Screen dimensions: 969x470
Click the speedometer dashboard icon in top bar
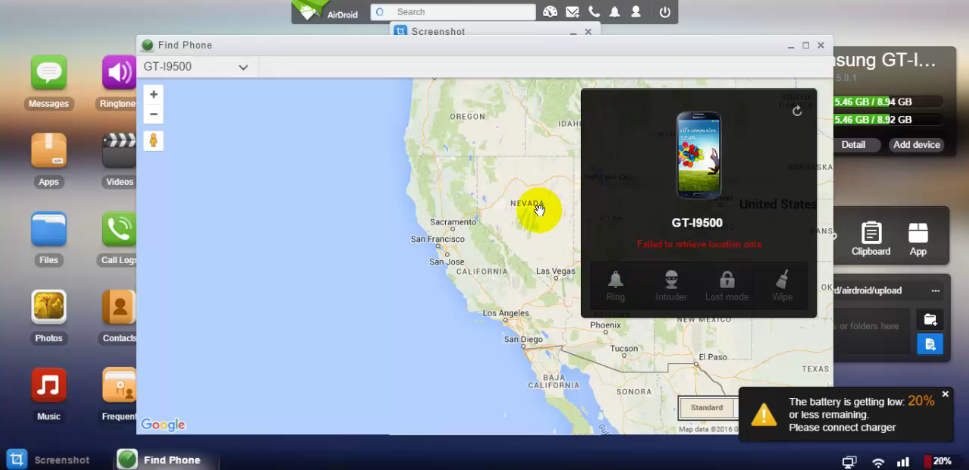point(550,12)
